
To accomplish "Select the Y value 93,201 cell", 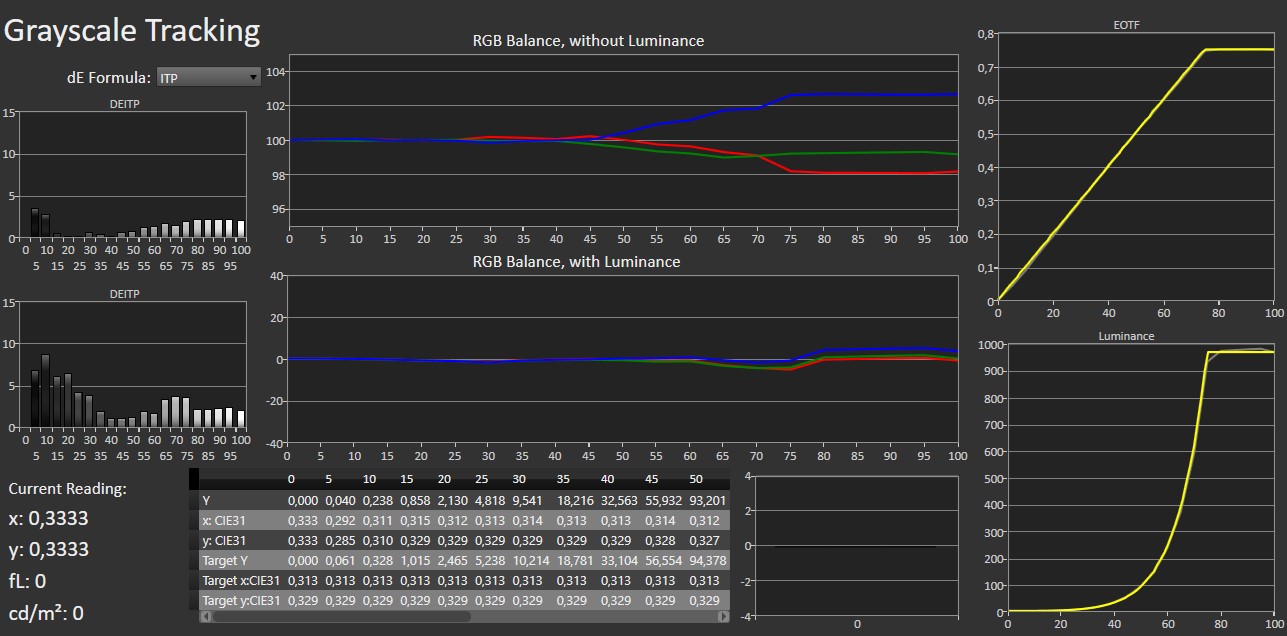I will [x=704, y=500].
